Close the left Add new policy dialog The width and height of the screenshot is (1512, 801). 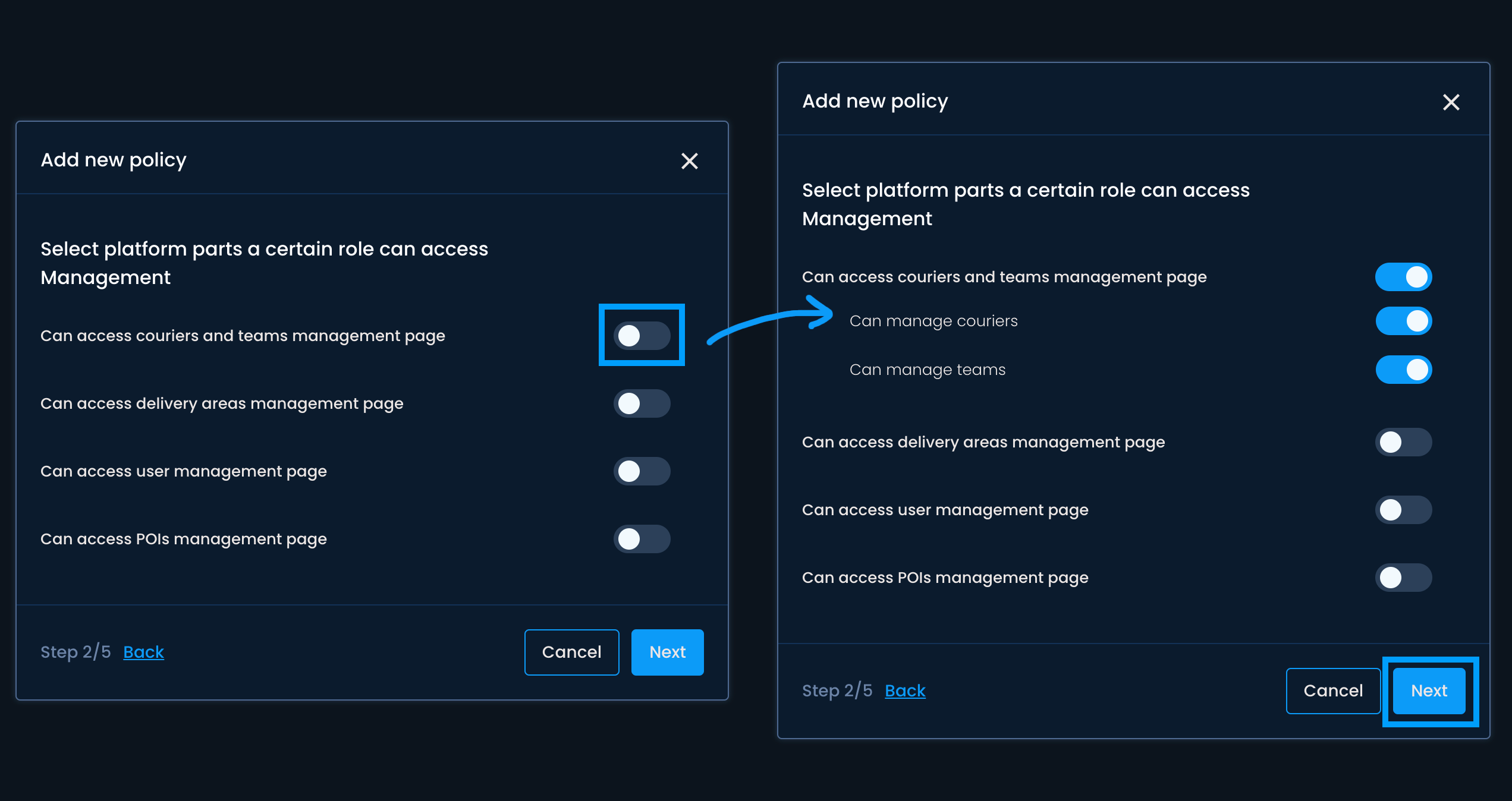coord(689,160)
